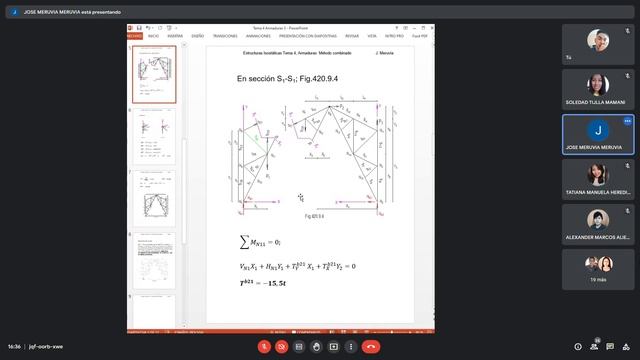Screen dimensions: 640x360
Task: Open TRANSICIONES ribbon tab
Action: pos(225,36)
